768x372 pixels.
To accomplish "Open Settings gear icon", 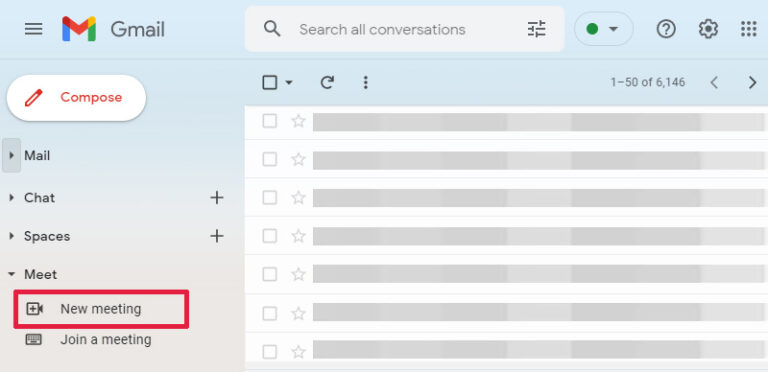I will pyautogui.click(x=708, y=29).
